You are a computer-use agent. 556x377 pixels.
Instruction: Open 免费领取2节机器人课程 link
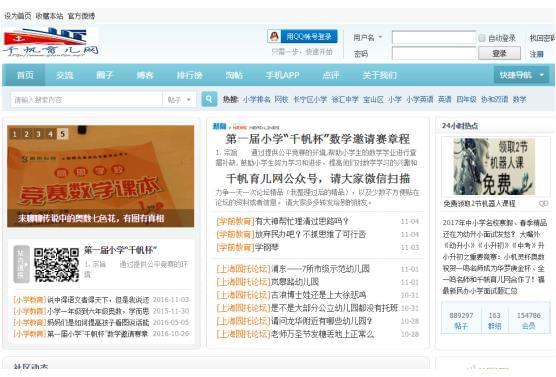pyautogui.click(x=479, y=204)
